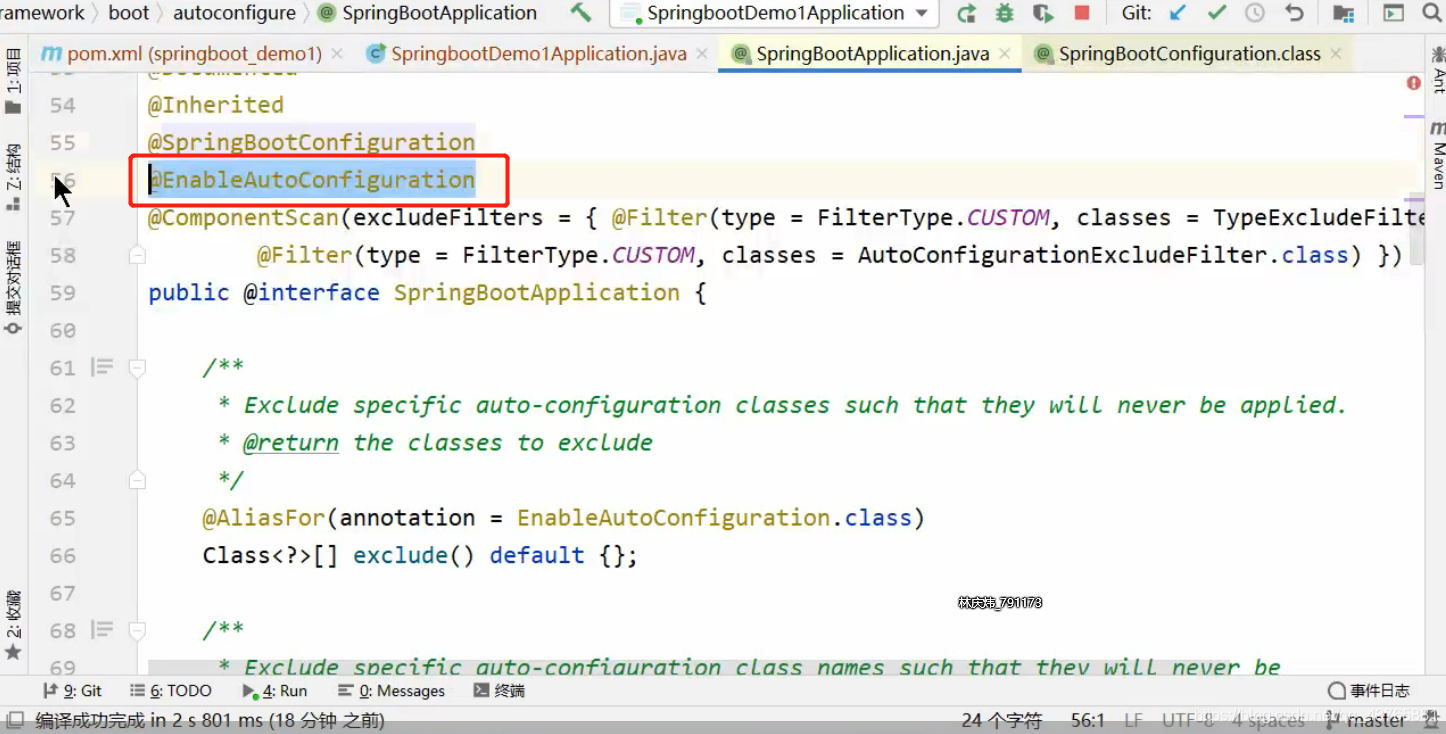This screenshot has height=734, width=1446.
Task: Click the SpringBootApplication breadcrumb item
Action: pos(428,13)
